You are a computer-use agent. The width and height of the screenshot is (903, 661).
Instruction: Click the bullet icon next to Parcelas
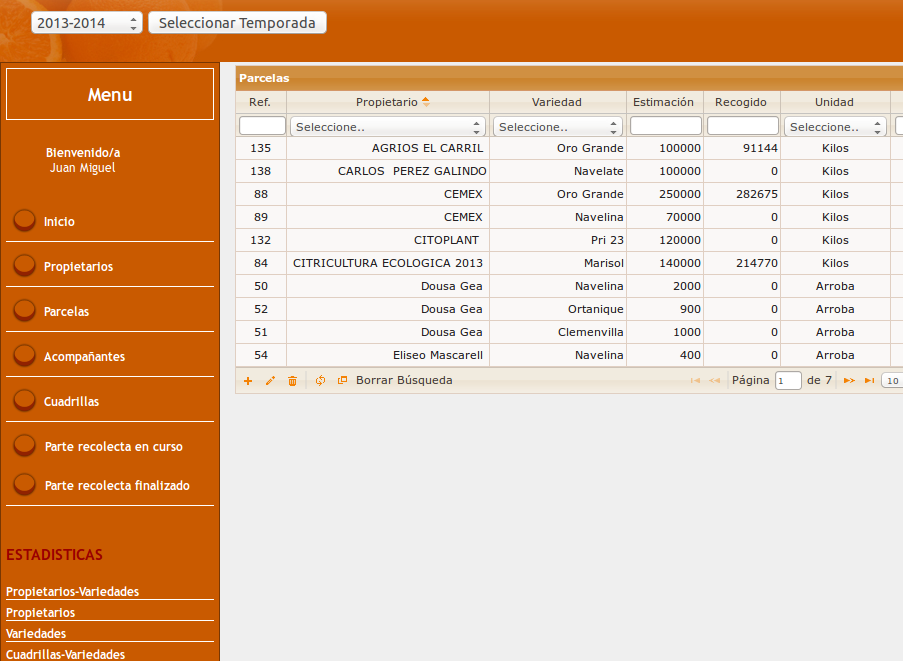coord(24,310)
